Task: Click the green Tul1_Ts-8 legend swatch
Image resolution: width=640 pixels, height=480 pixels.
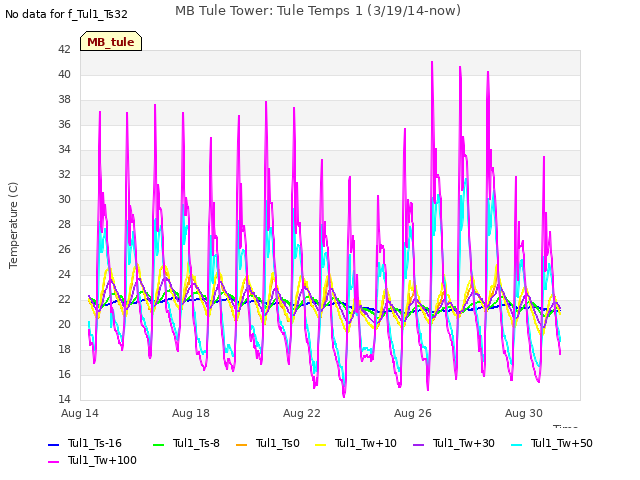Action: pyautogui.click(x=158, y=444)
